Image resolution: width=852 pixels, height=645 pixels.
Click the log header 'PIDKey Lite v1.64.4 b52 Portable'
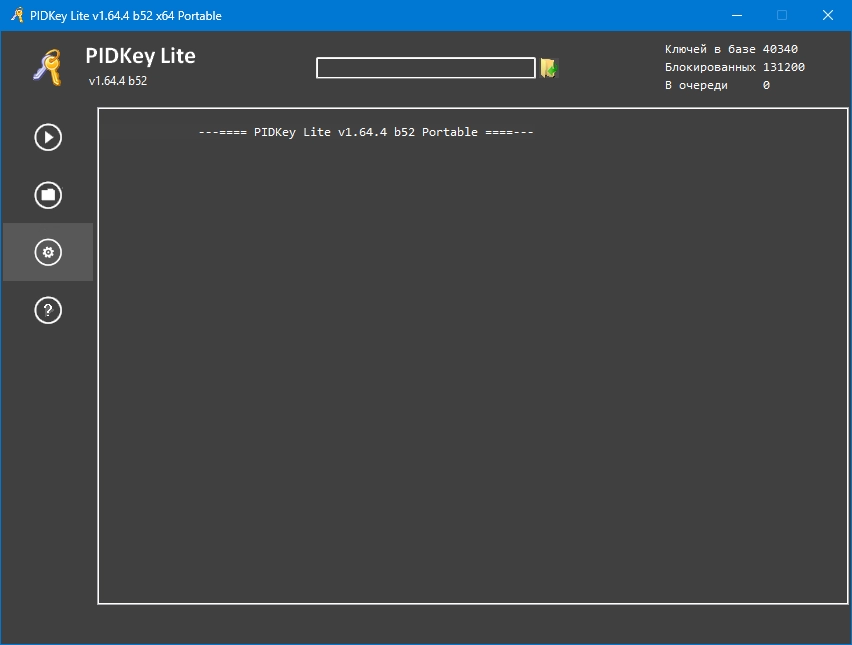[x=366, y=132]
